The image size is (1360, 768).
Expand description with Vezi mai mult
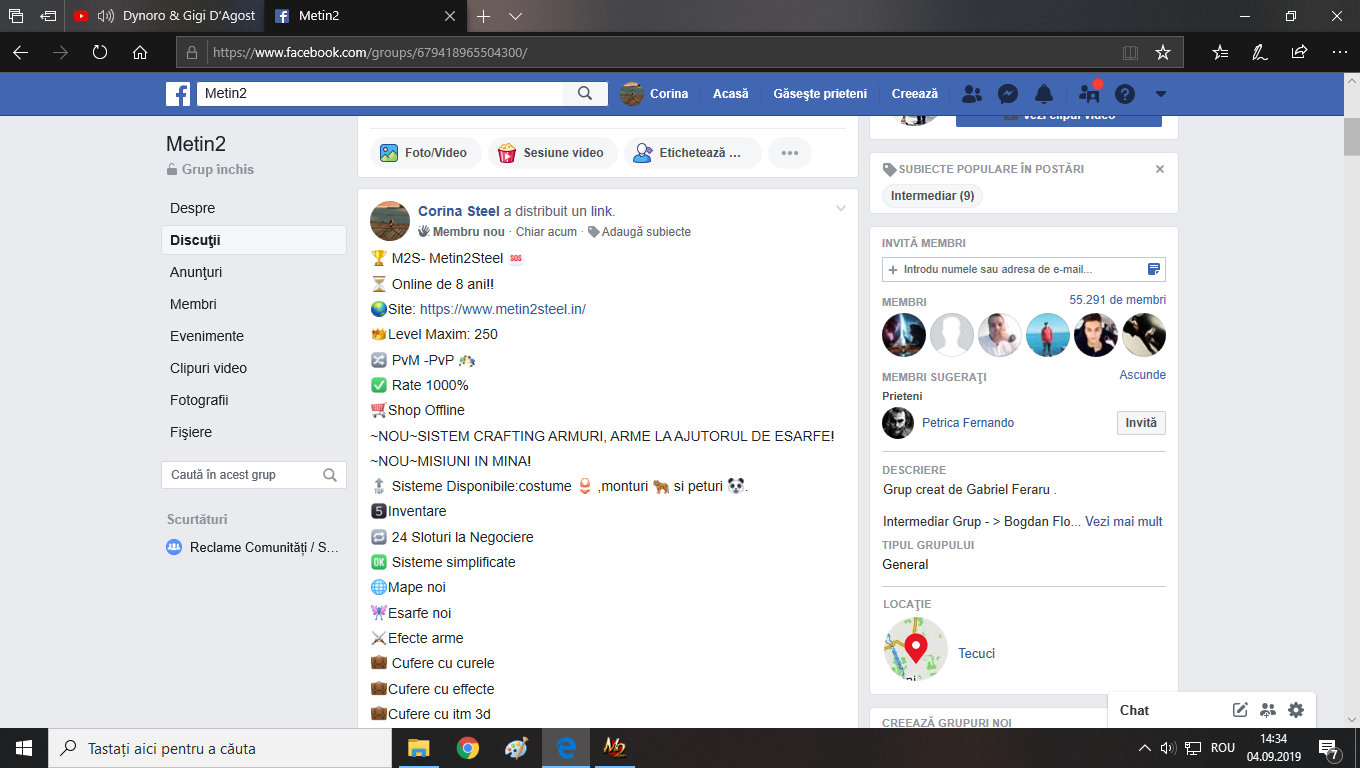1124,522
